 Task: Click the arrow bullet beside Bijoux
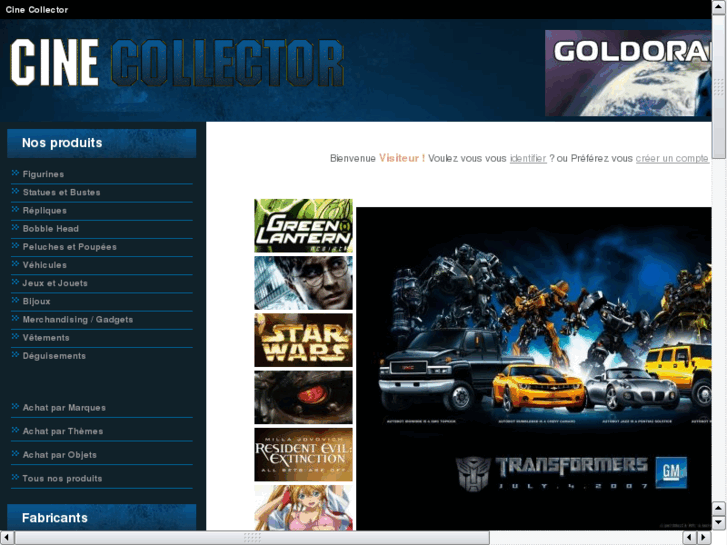click(15, 301)
